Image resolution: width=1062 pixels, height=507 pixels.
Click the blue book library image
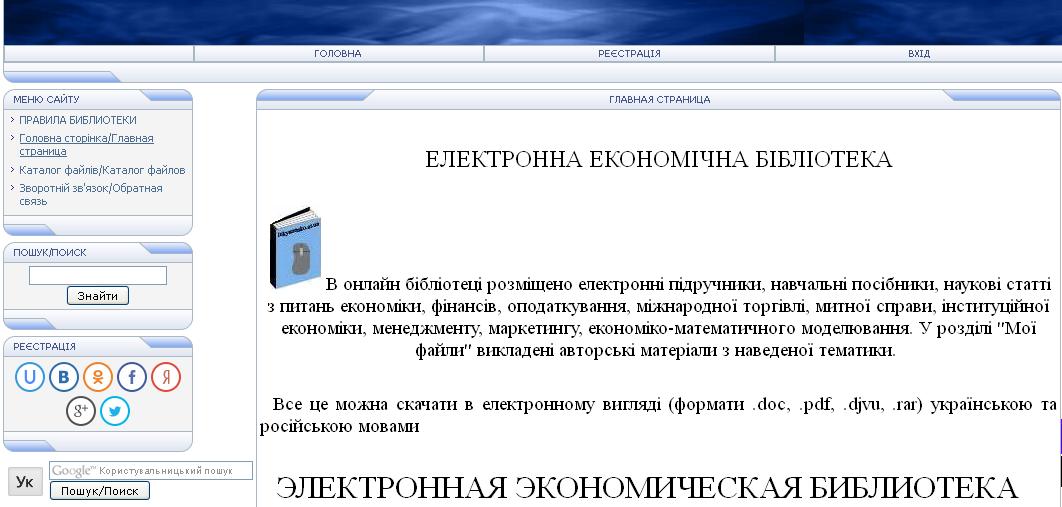click(x=295, y=248)
